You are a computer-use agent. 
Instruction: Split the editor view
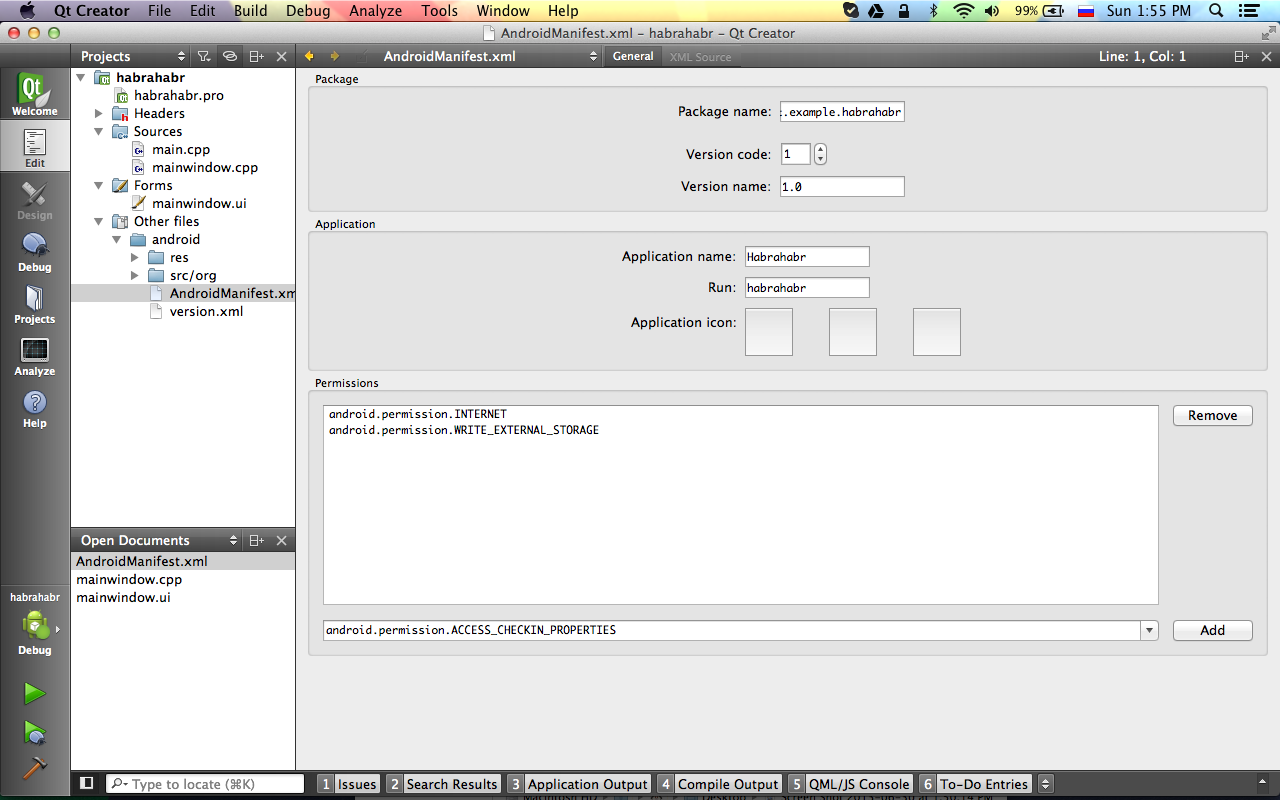1241,57
